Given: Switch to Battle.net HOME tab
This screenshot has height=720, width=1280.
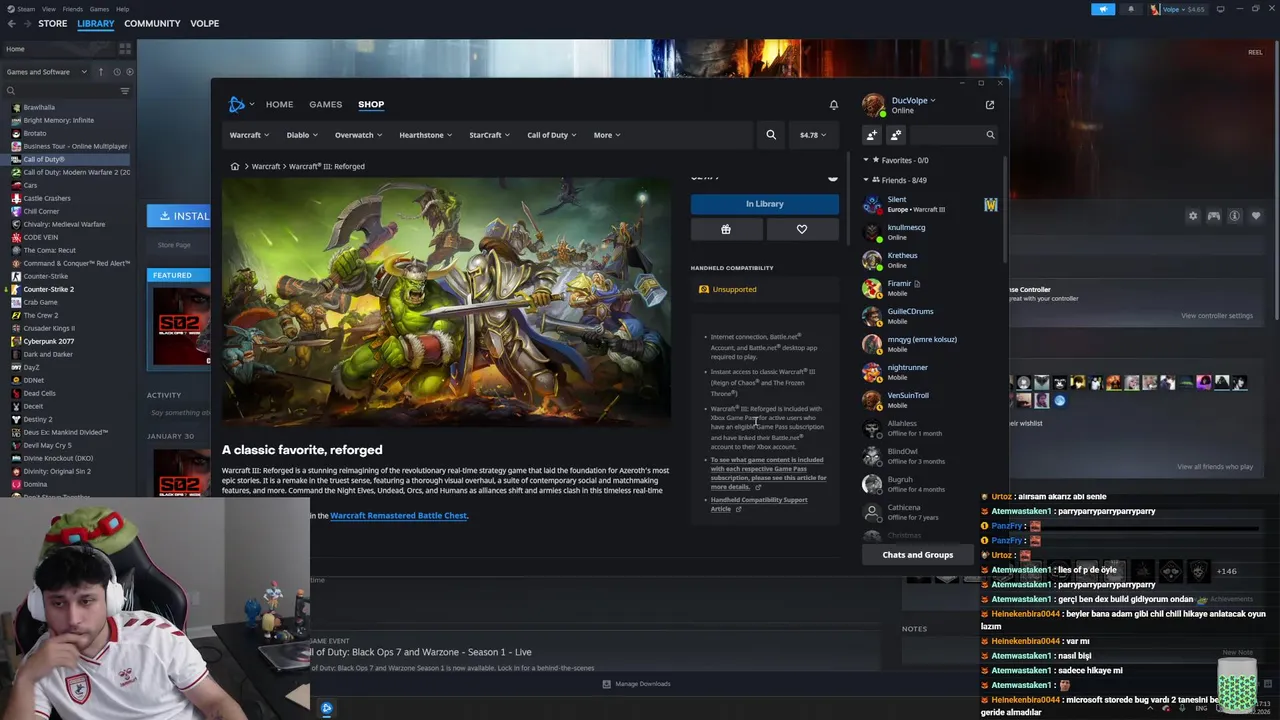Looking at the screenshot, I should tap(279, 104).
